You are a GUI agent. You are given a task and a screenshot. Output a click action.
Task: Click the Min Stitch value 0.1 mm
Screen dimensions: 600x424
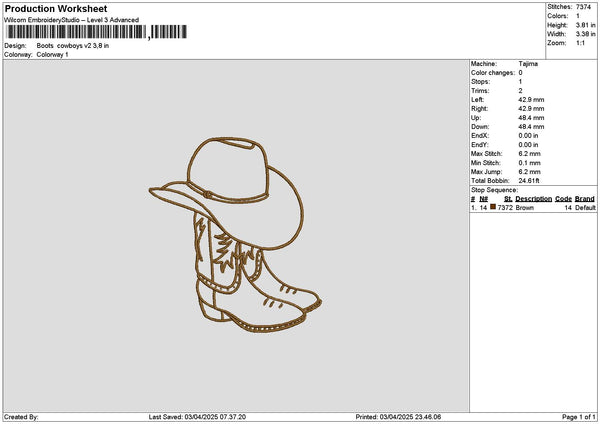click(x=530, y=163)
